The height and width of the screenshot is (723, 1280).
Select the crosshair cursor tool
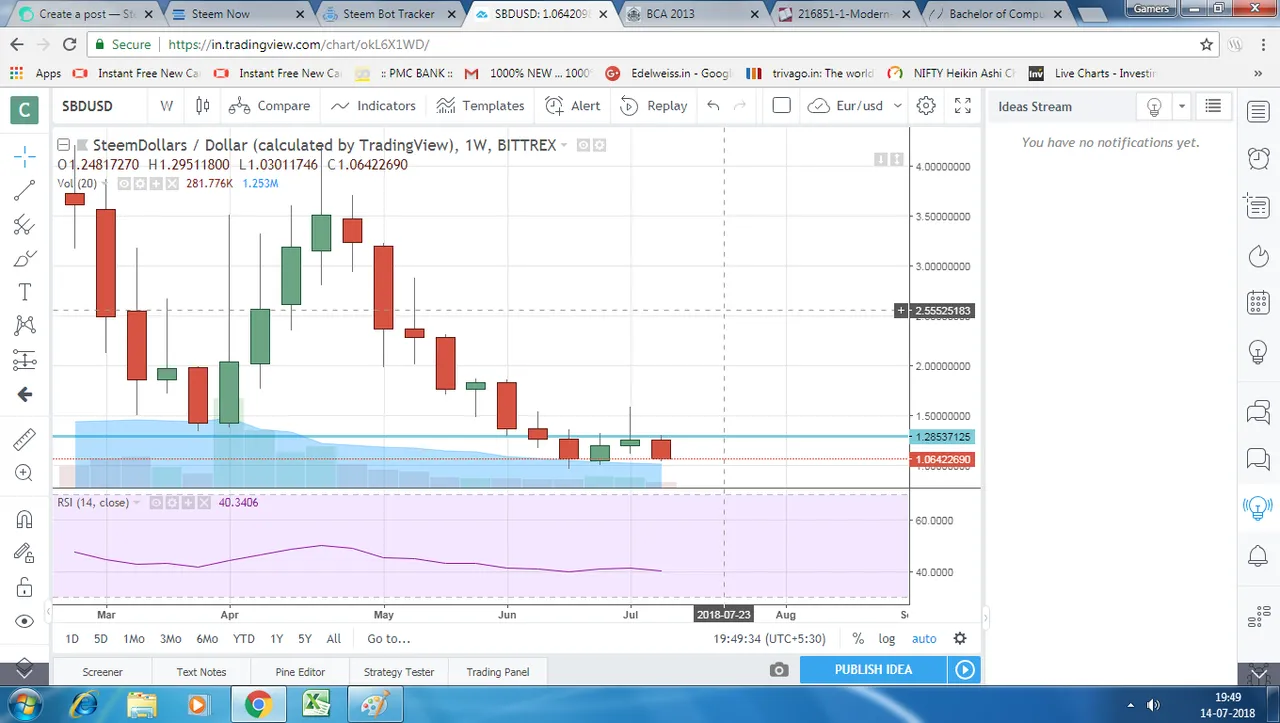coord(24,156)
